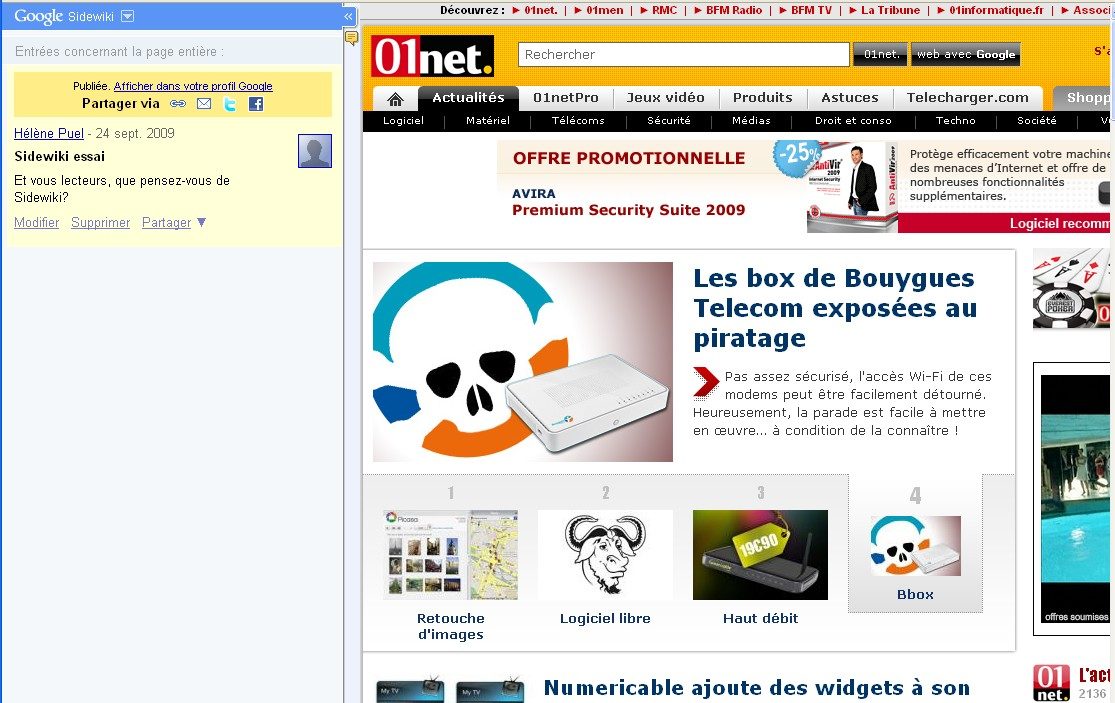Open the Telecharger.com tab

pyautogui.click(x=967, y=98)
